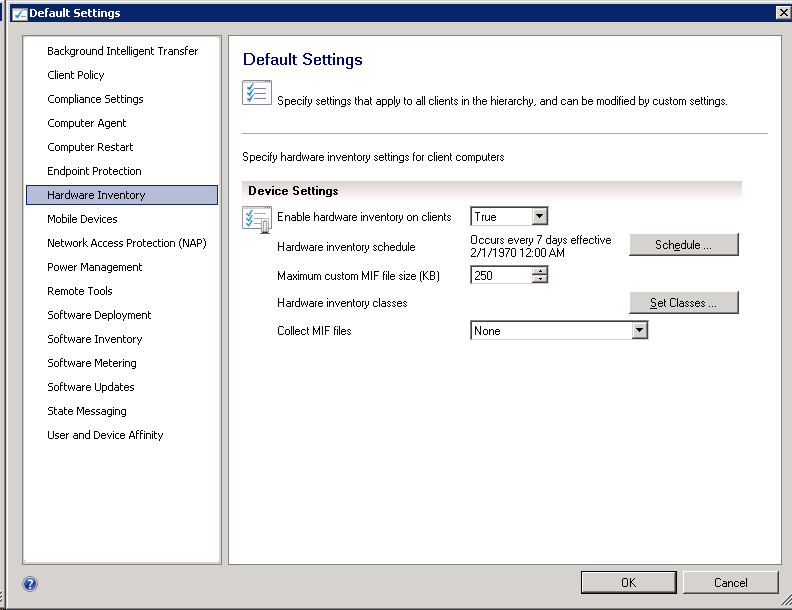Select Network Access Protection (NAP)

pyautogui.click(x=122, y=243)
